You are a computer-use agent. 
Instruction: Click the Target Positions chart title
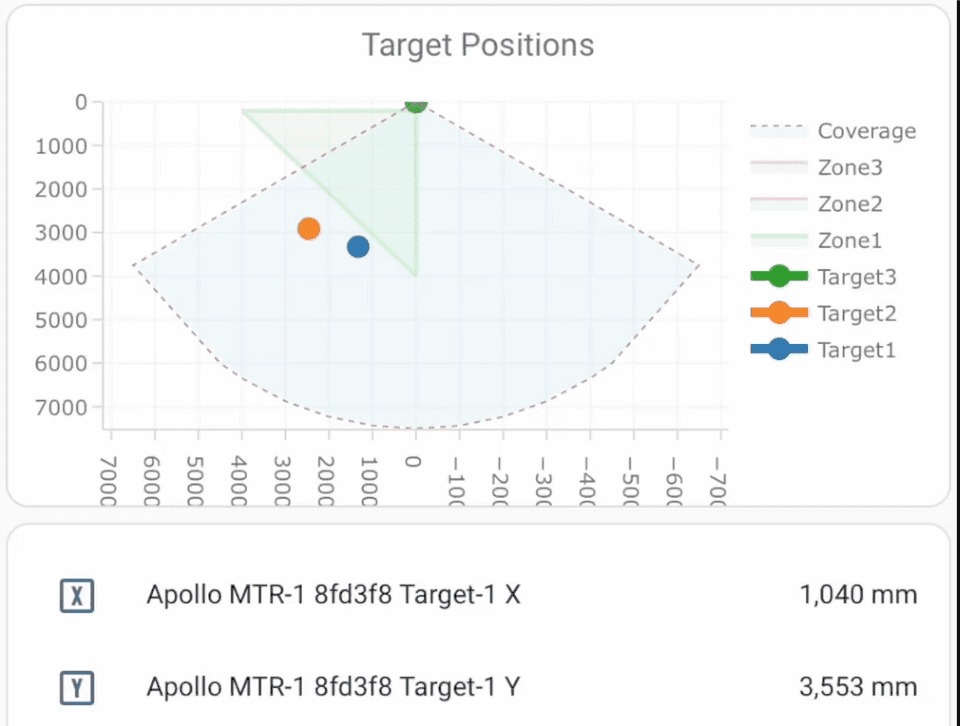click(477, 44)
